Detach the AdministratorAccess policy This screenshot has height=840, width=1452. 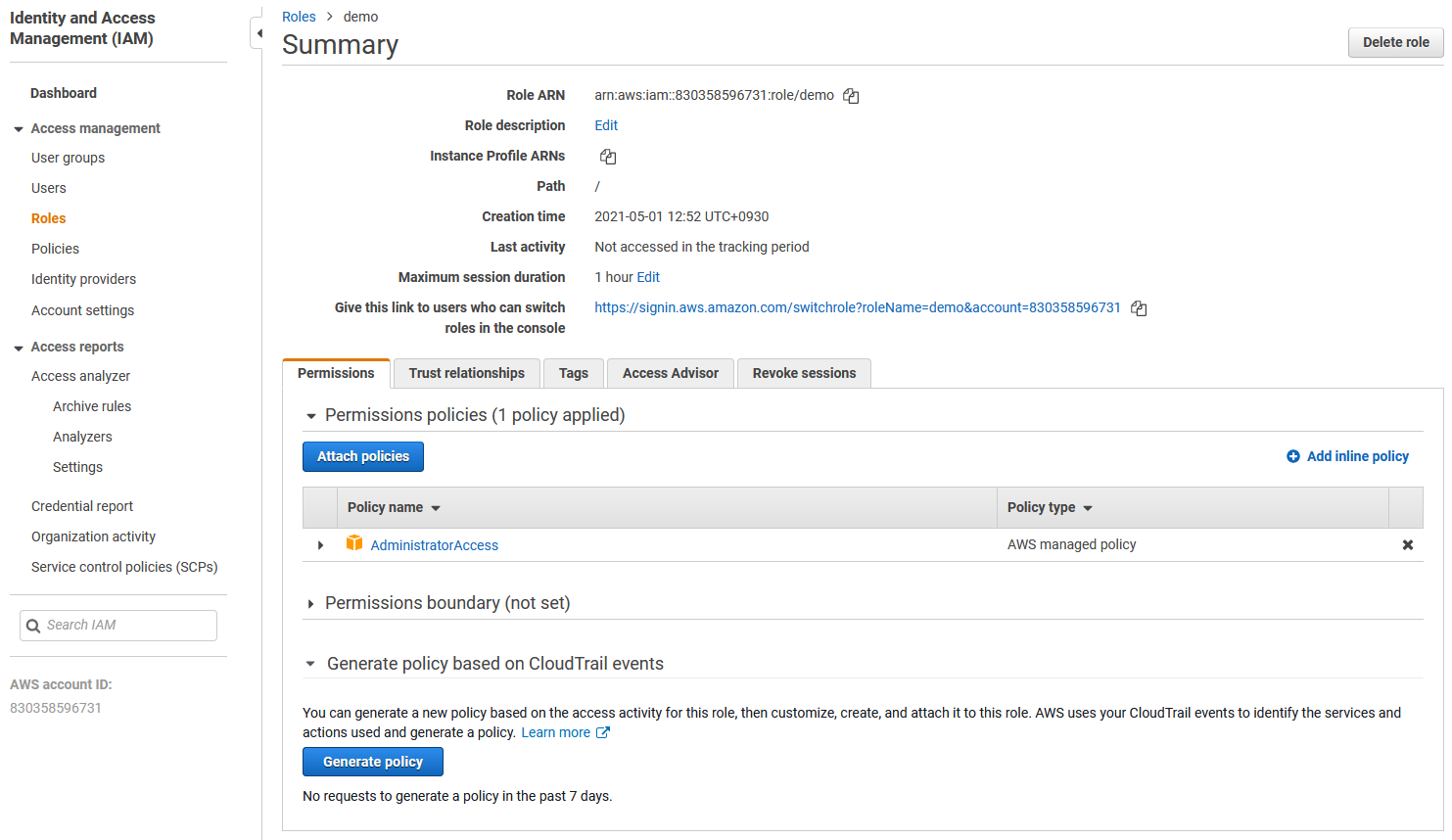(x=1407, y=545)
